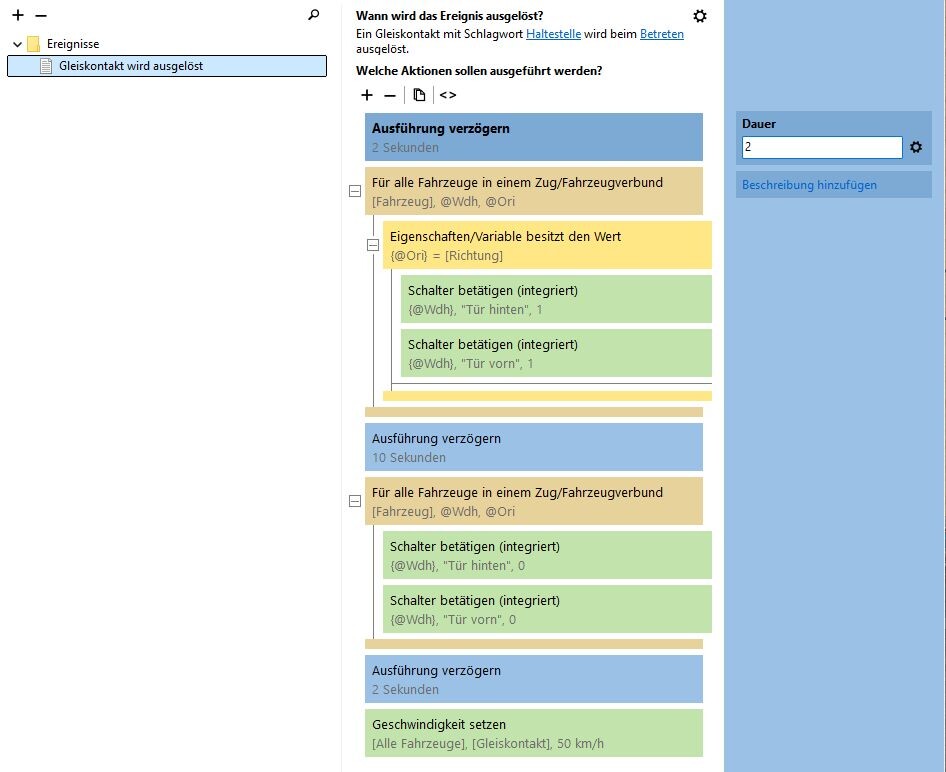Add a new event with the plus icon
The height and width of the screenshot is (772, 946).
[18, 15]
